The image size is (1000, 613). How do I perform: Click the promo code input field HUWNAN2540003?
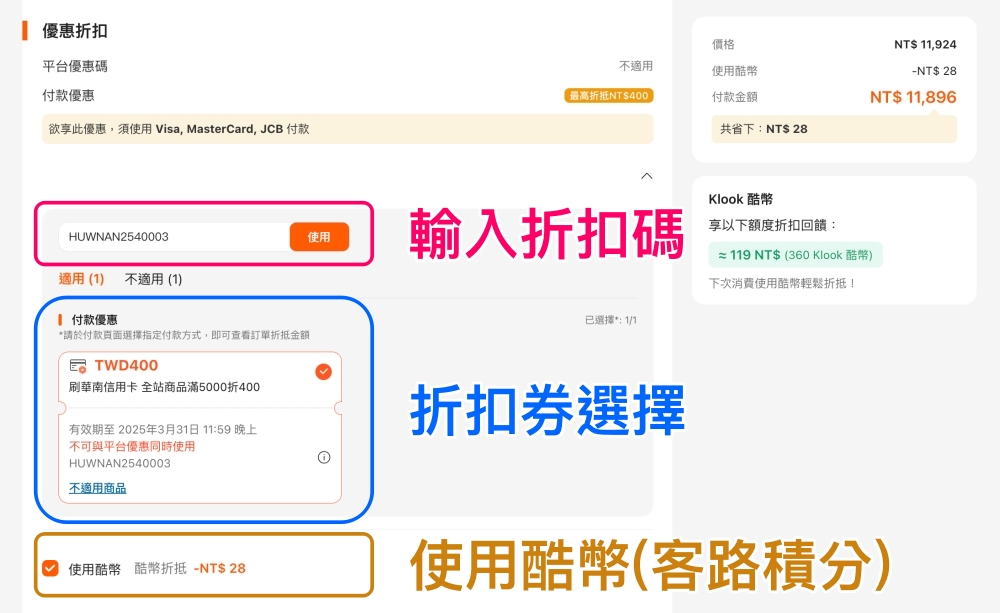coord(173,237)
